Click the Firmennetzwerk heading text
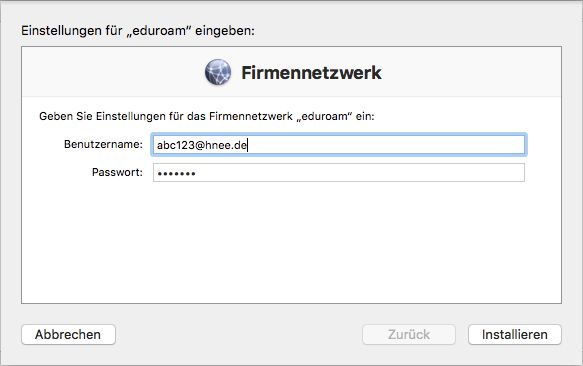583x366 pixels. (311, 73)
